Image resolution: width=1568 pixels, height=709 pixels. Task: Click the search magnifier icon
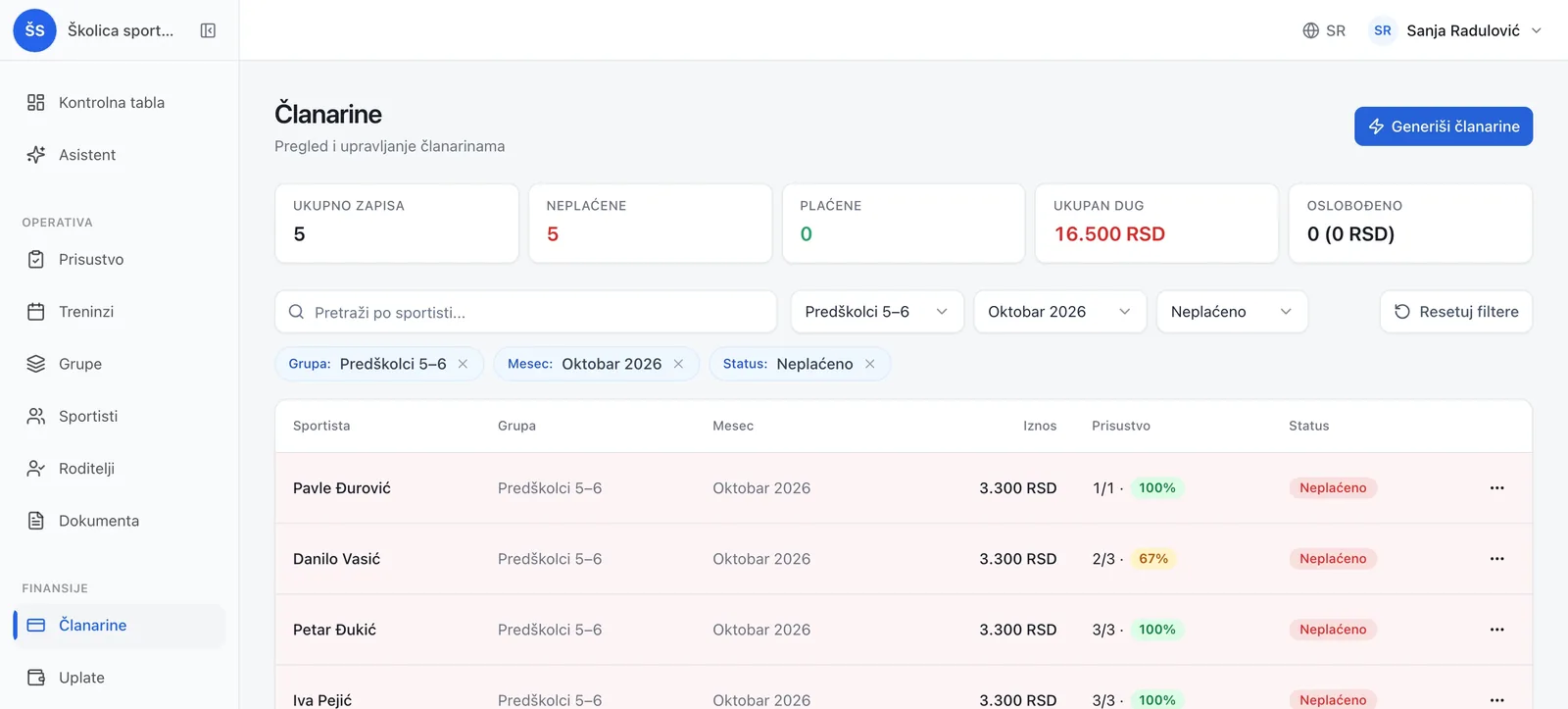[296, 312]
